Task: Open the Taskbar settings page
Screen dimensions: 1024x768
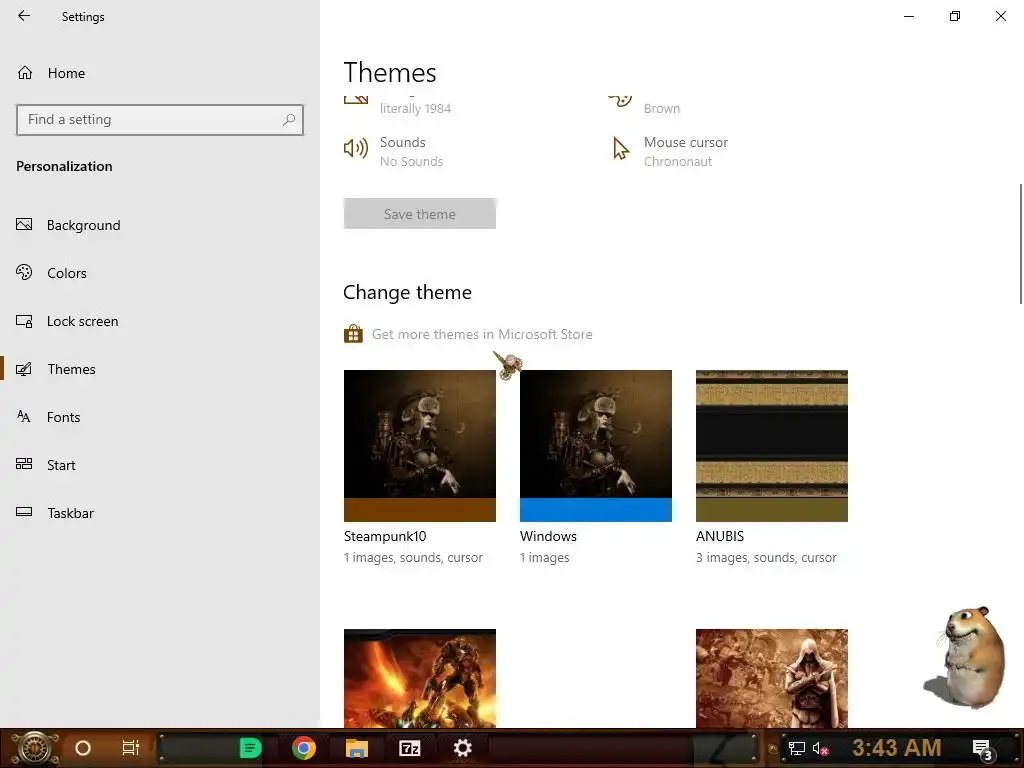Action: point(71,513)
